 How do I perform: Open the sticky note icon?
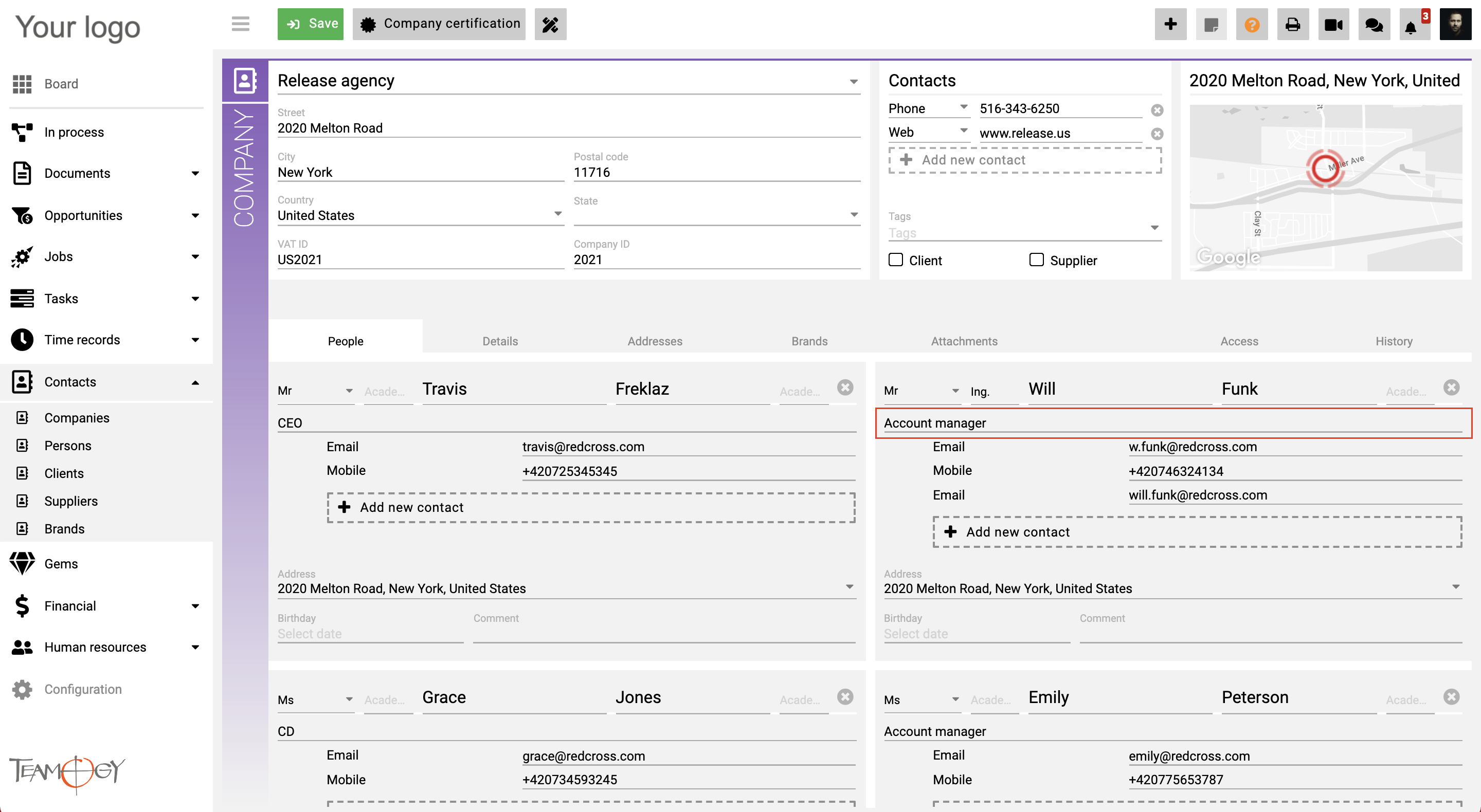[1211, 24]
